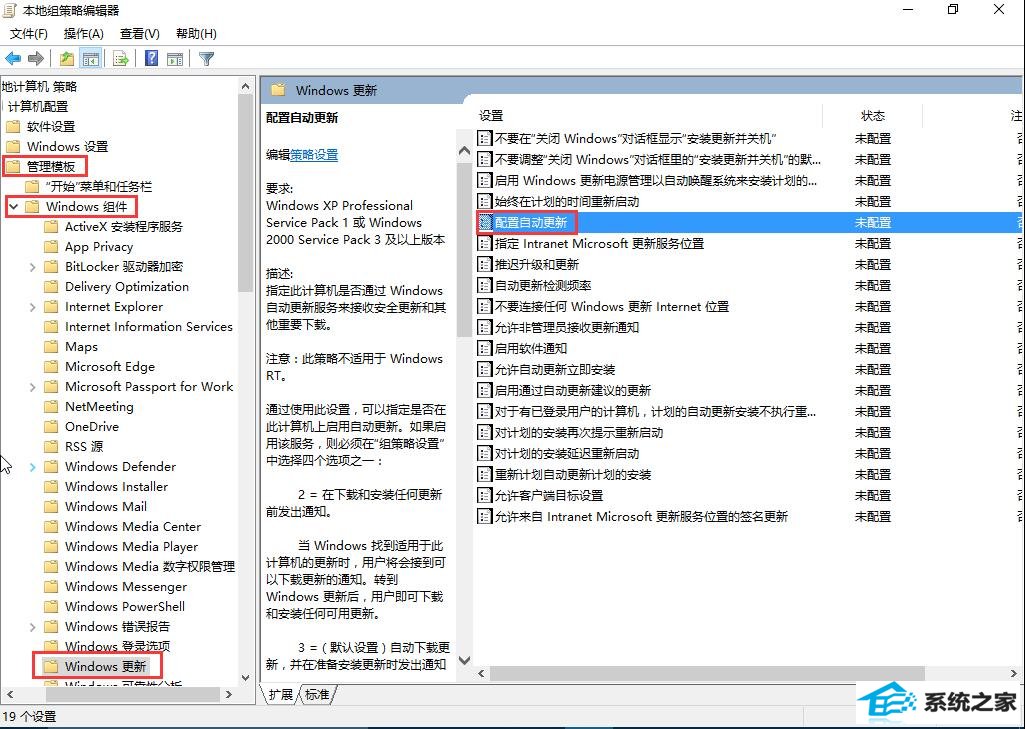Screen dimensions: 1025x729
Task: Select Delivery Optimization in the tree
Action: [127, 287]
